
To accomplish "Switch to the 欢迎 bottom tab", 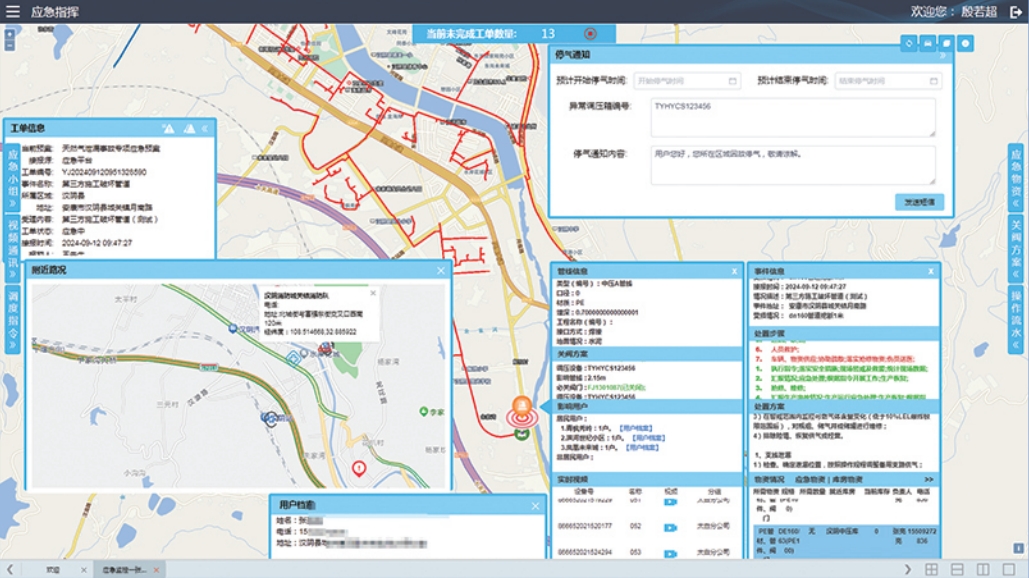I will [53, 569].
